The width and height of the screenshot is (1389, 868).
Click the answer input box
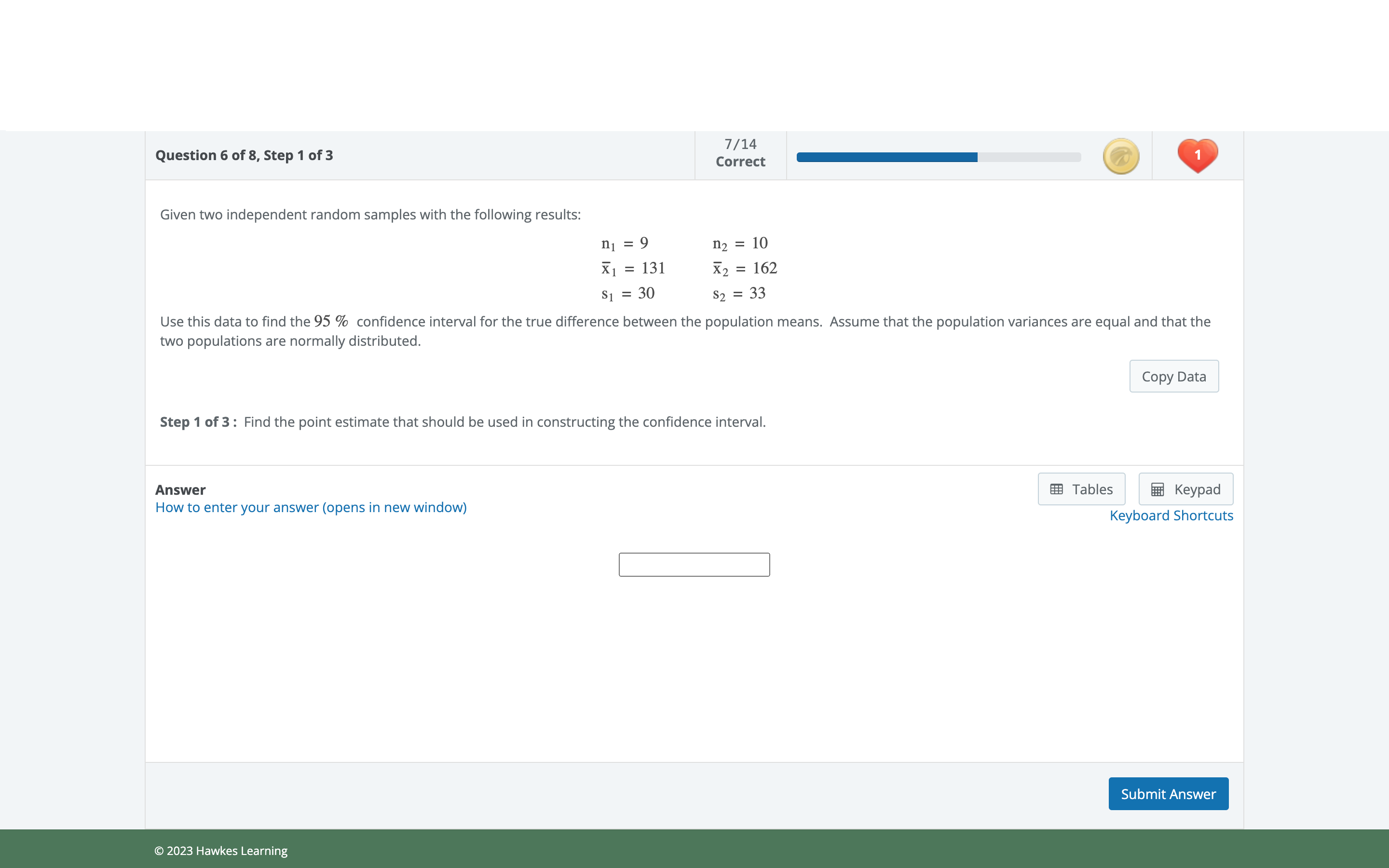click(694, 565)
